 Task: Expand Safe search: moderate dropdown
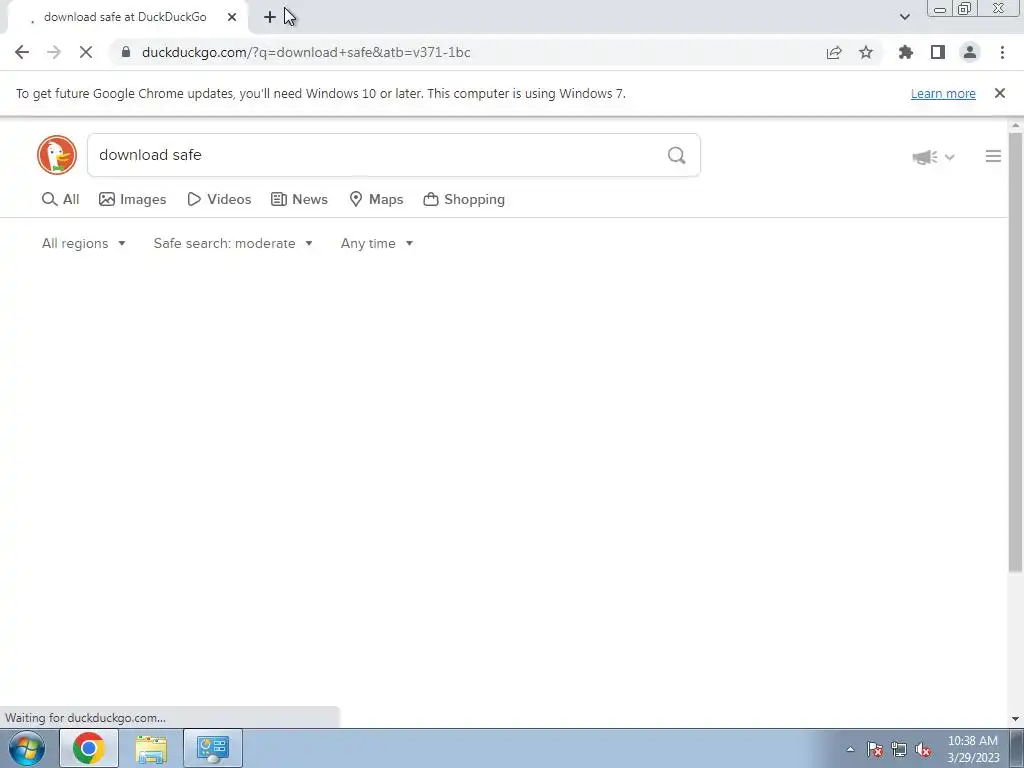[x=233, y=244]
